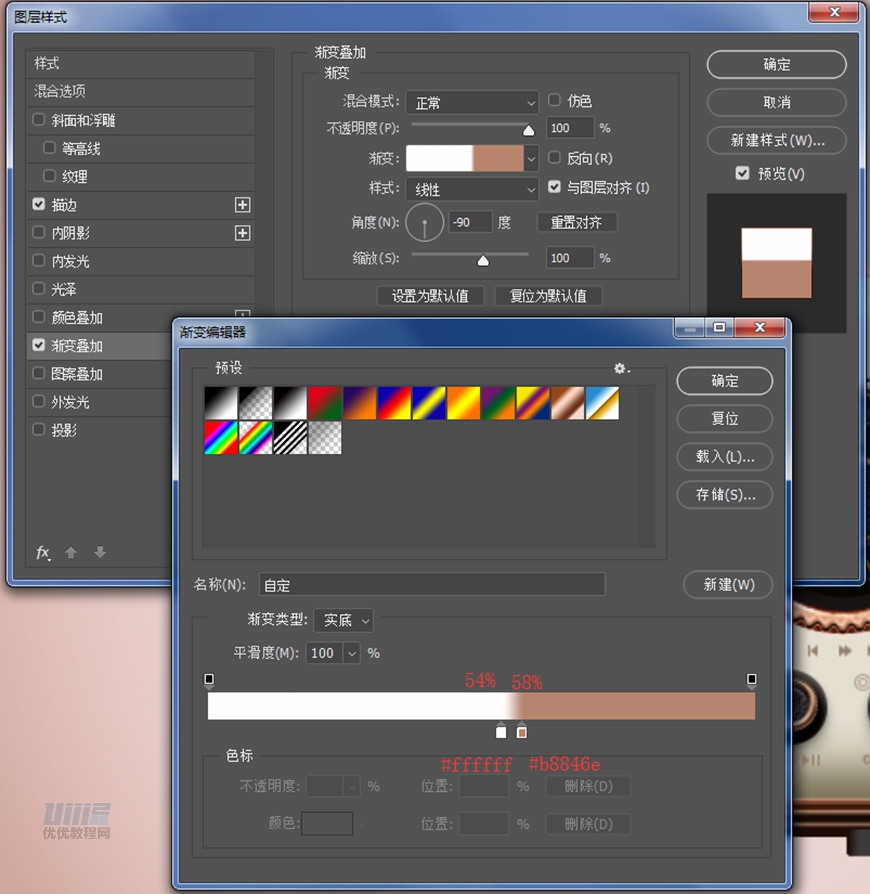Screen dimensions: 870x894
Task: Select 外发光 in the styles list
Action: tap(70, 402)
